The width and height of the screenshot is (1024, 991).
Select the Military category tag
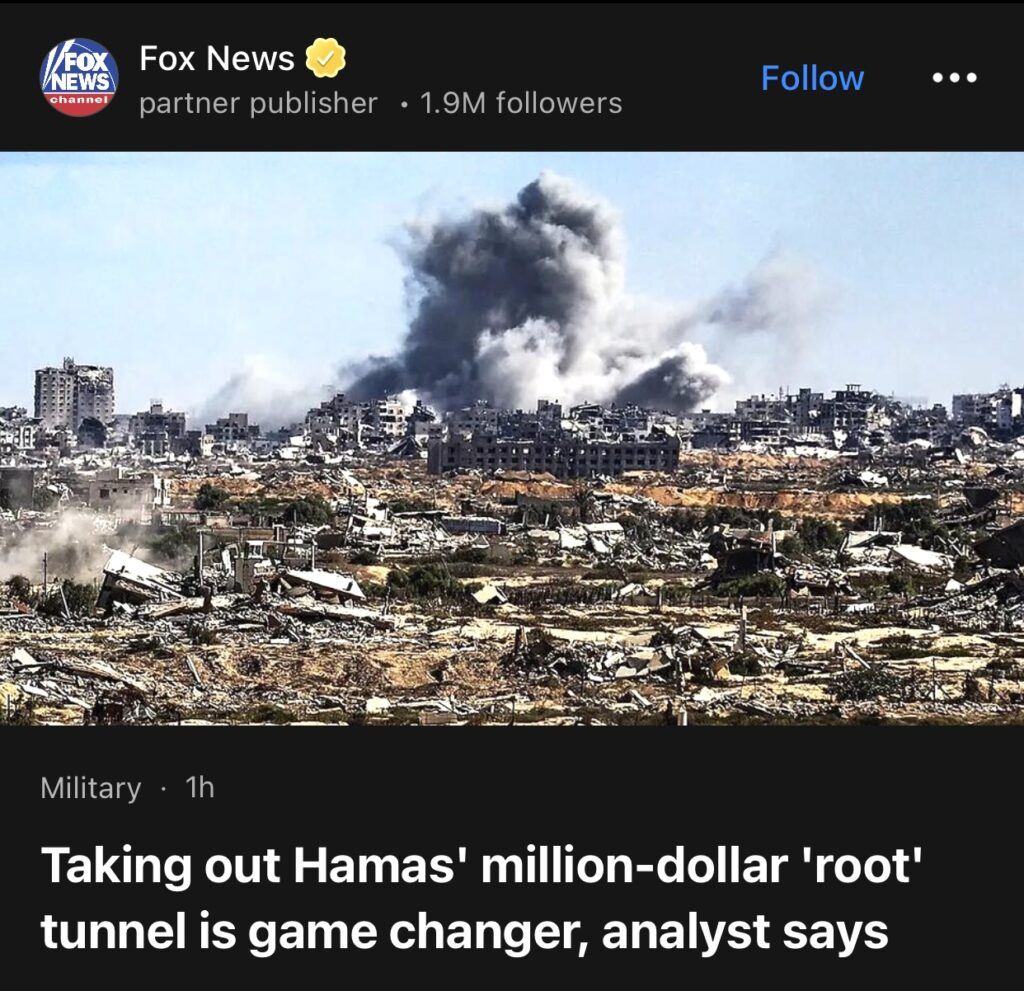coord(91,788)
